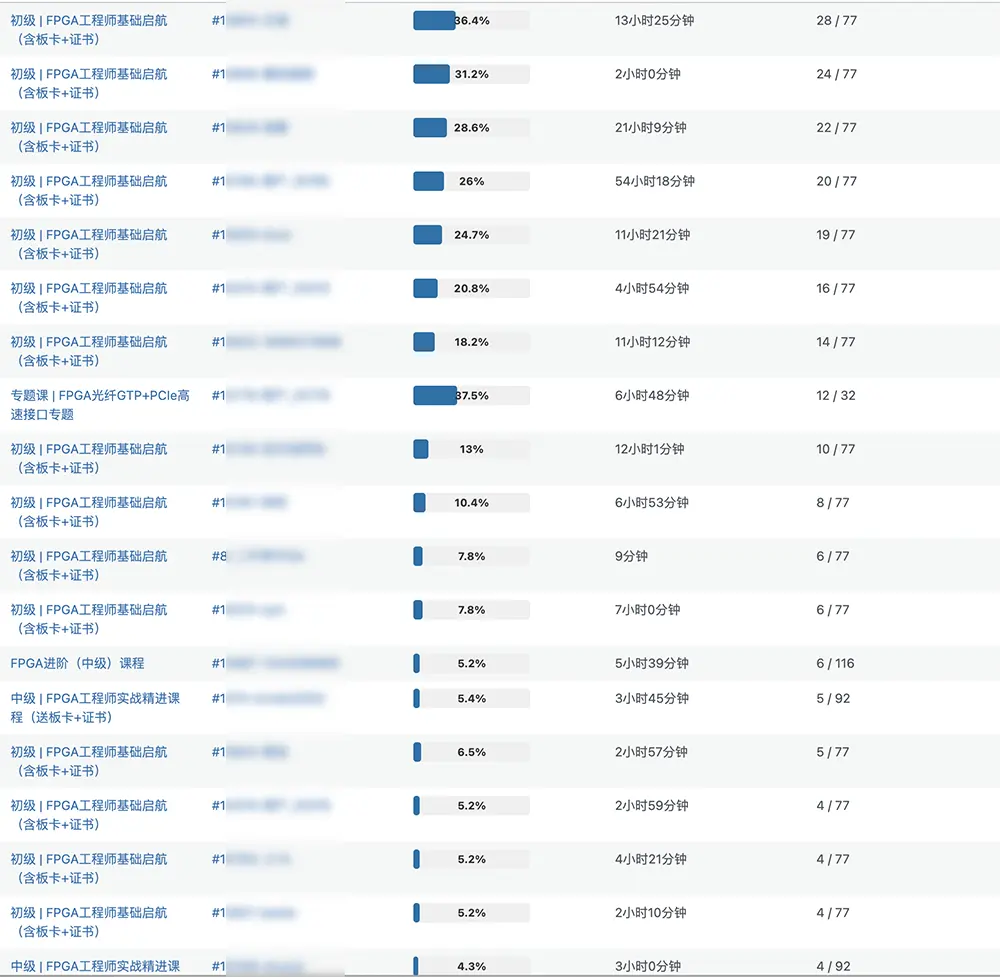Click the 37.5% progress bar
The image size is (1000, 977).
(471, 395)
